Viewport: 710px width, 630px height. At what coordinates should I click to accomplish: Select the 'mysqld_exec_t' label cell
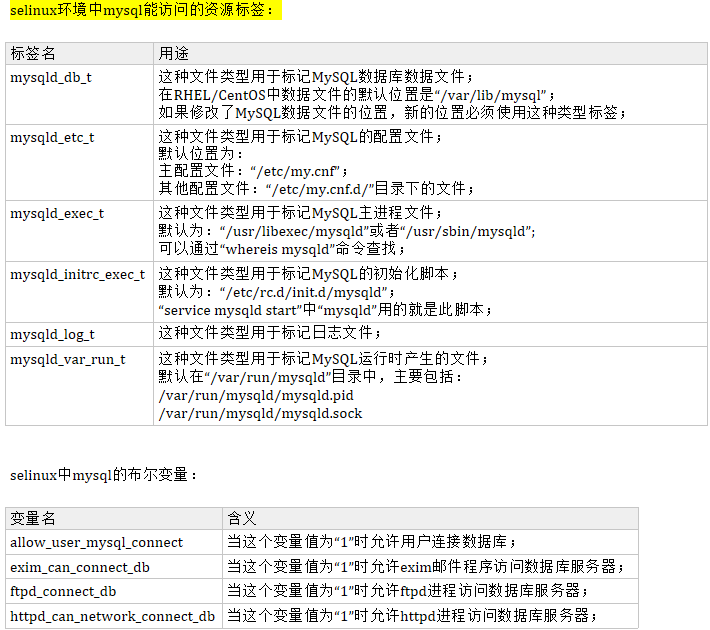[x=79, y=231]
